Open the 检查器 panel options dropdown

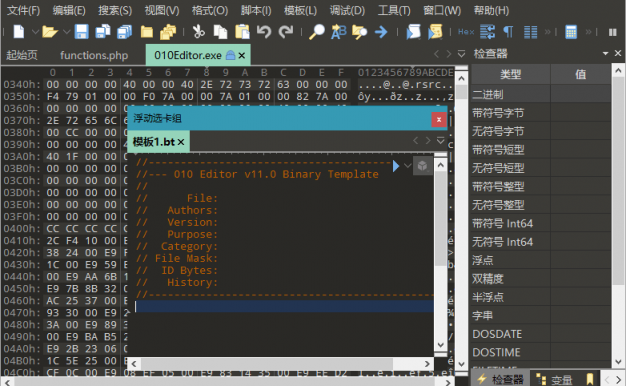click(605, 53)
